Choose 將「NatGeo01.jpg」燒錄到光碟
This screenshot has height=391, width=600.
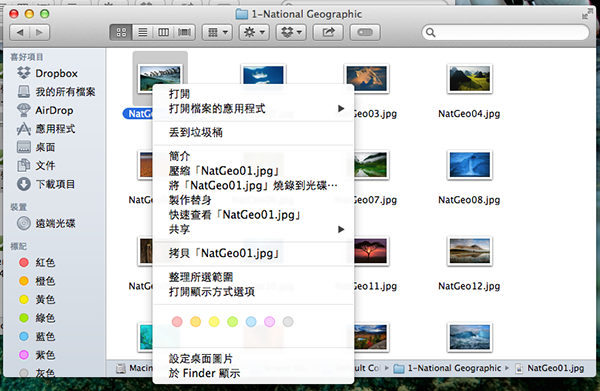253,186
